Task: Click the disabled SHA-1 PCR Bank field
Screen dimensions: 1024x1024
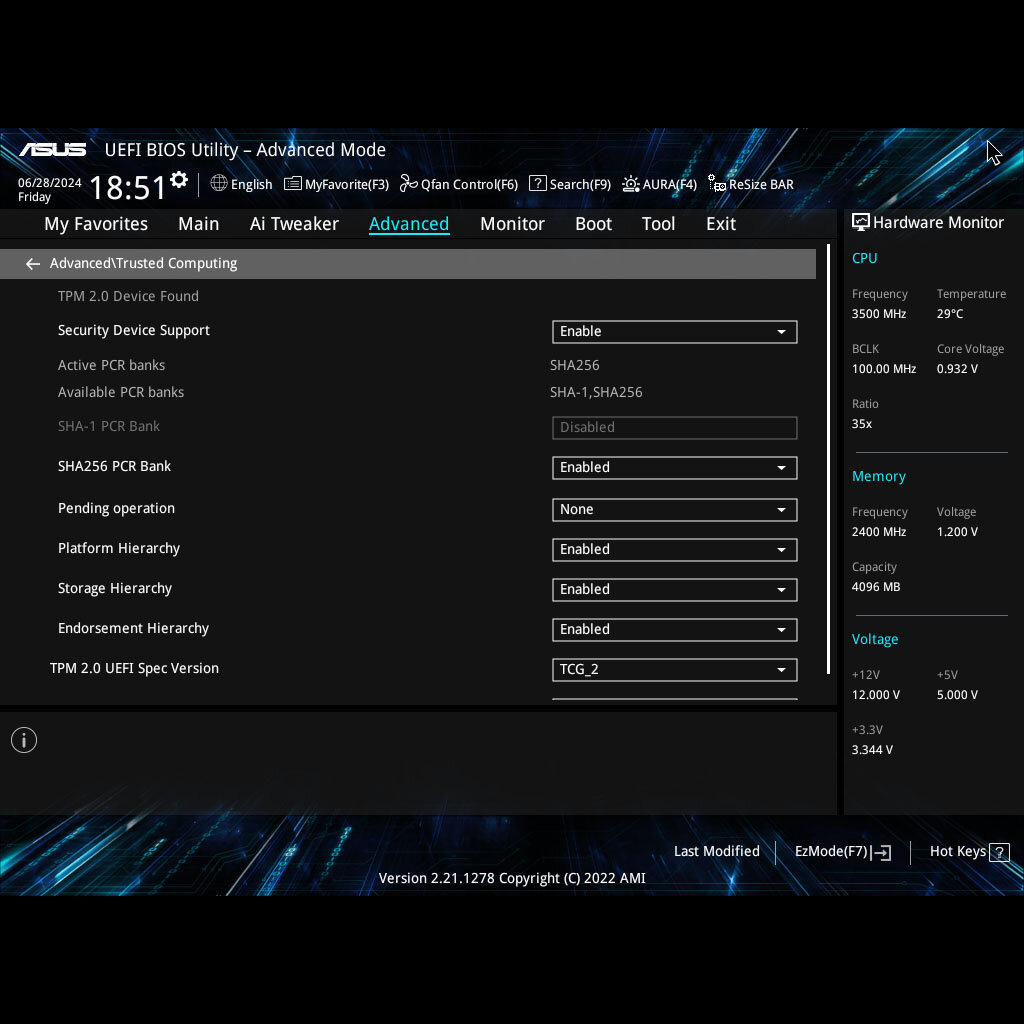Action: tap(675, 428)
